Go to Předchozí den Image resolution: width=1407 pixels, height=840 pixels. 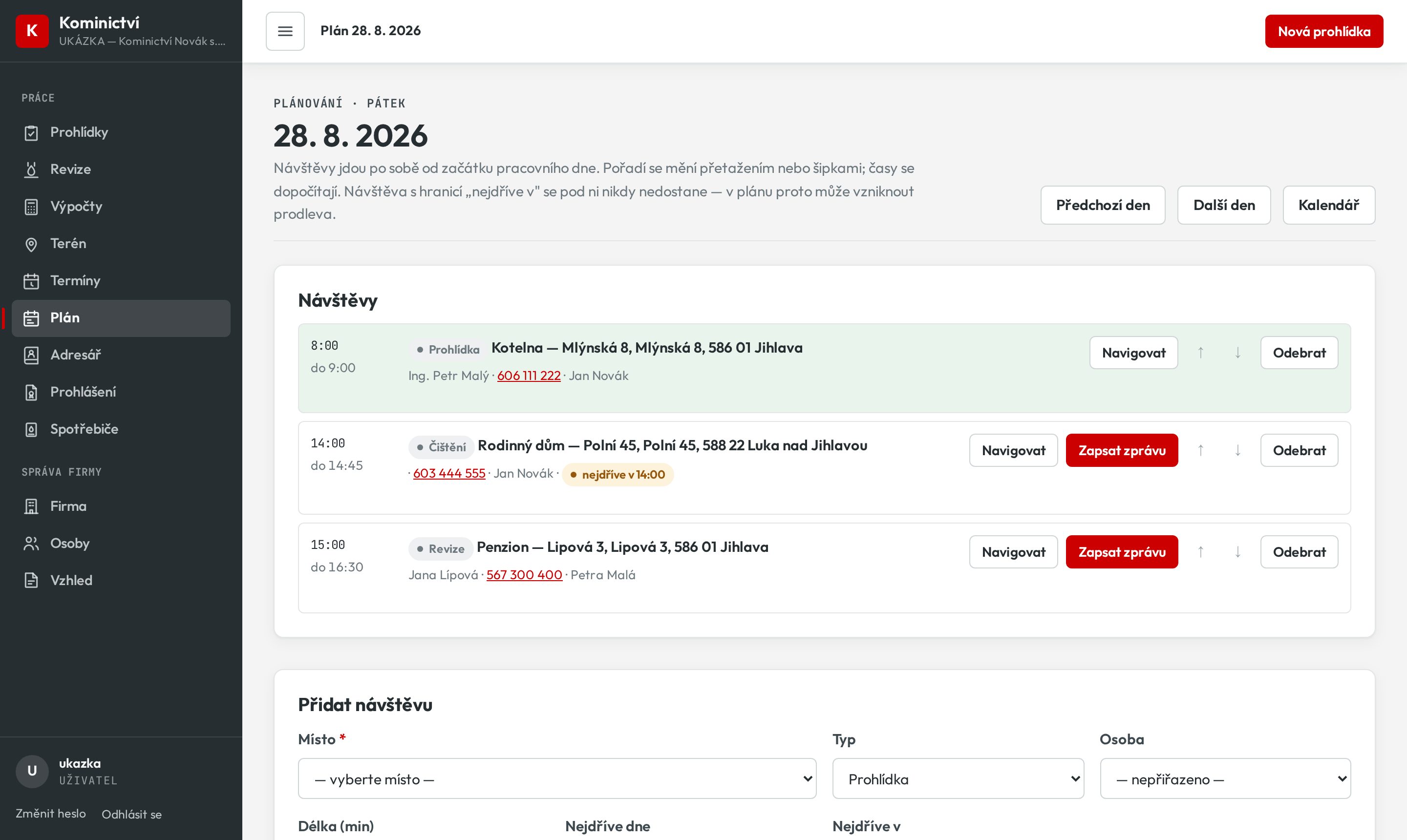(x=1102, y=205)
